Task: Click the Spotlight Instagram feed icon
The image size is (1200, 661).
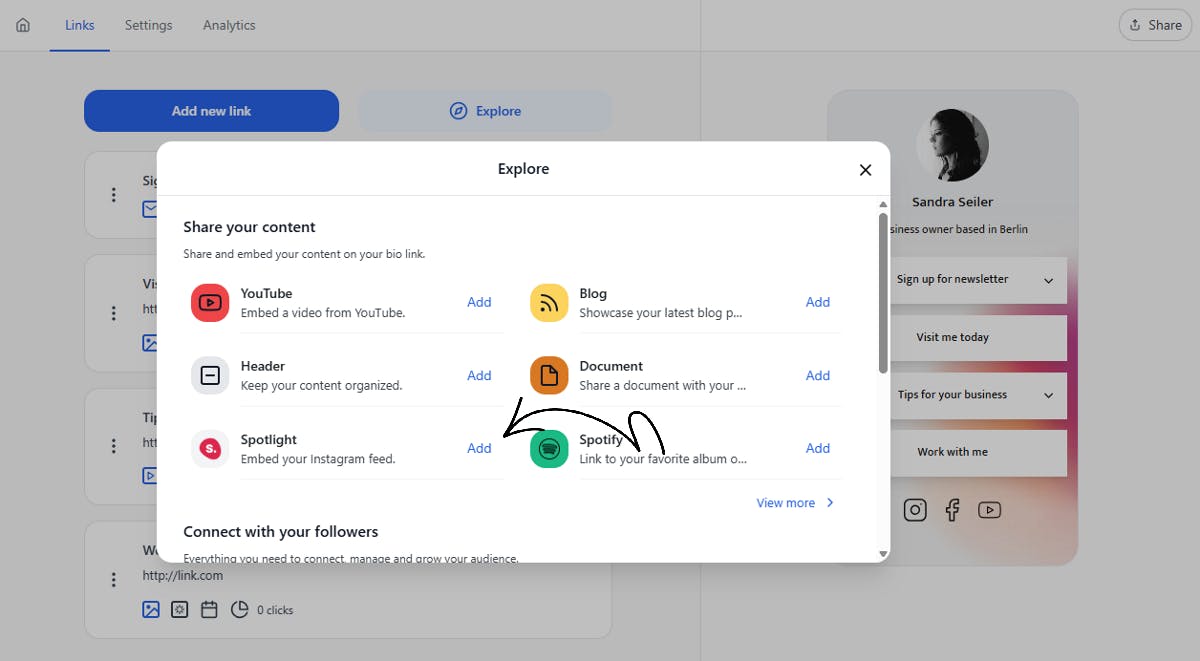Action: (209, 448)
